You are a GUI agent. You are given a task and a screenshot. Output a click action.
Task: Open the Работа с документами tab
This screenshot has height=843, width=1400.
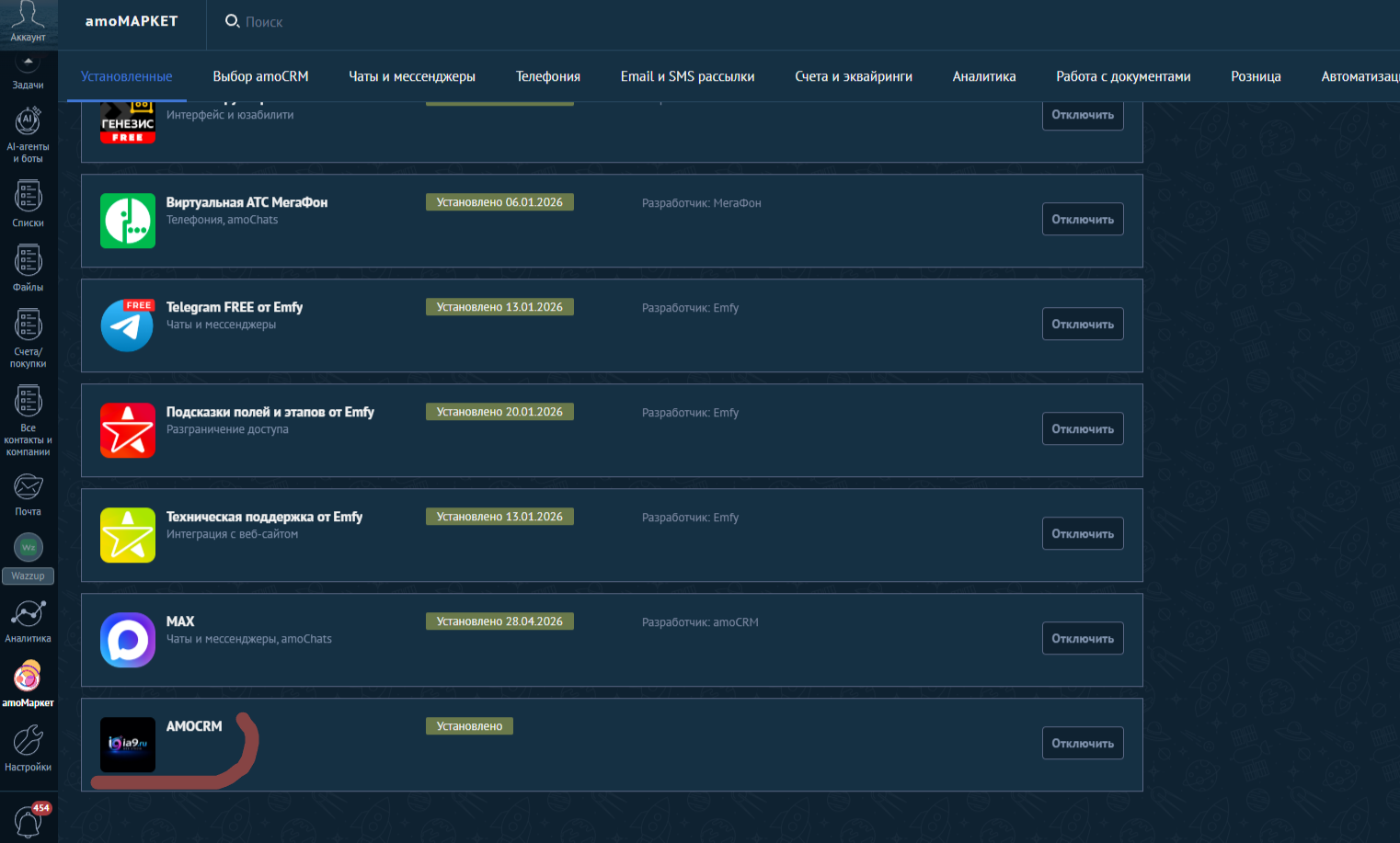[1123, 76]
